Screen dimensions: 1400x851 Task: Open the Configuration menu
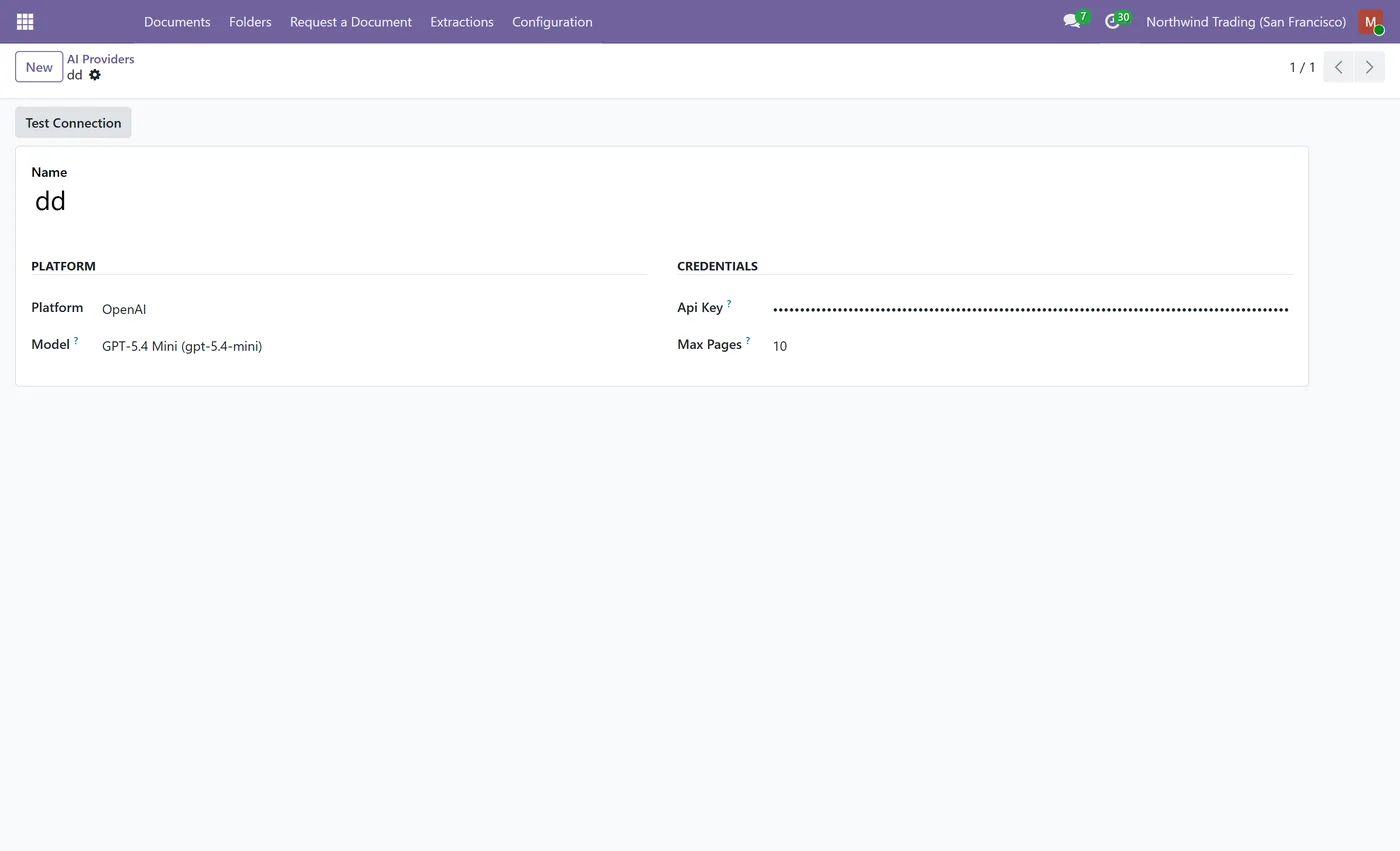tap(552, 21)
